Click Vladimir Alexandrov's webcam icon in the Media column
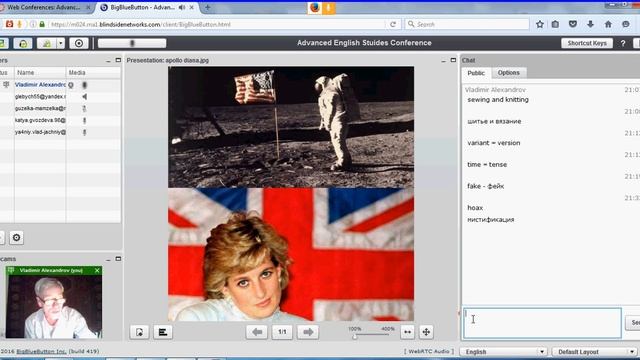This screenshot has height=360, width=640. tap(71, 85)
